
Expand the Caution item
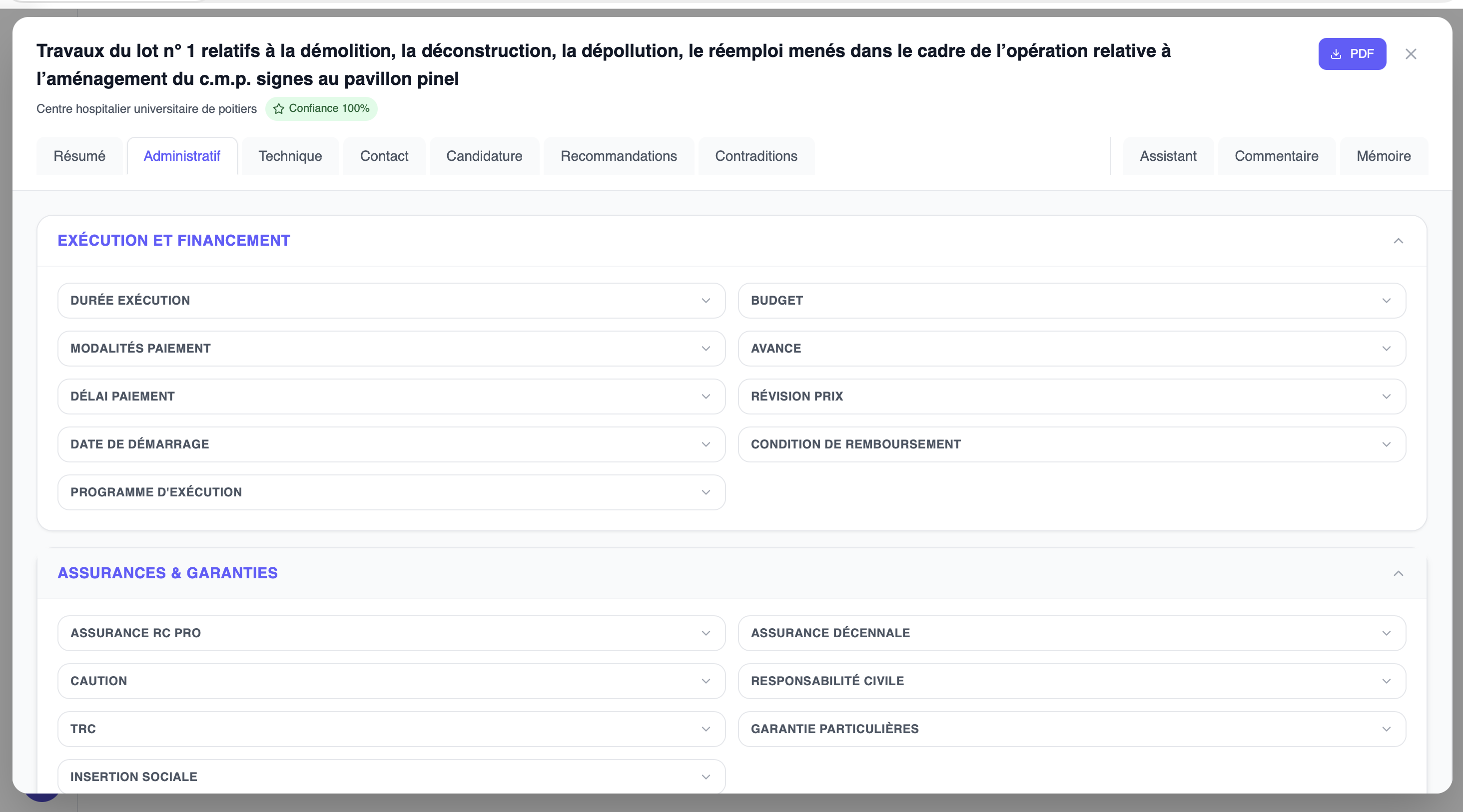[391, 681]
